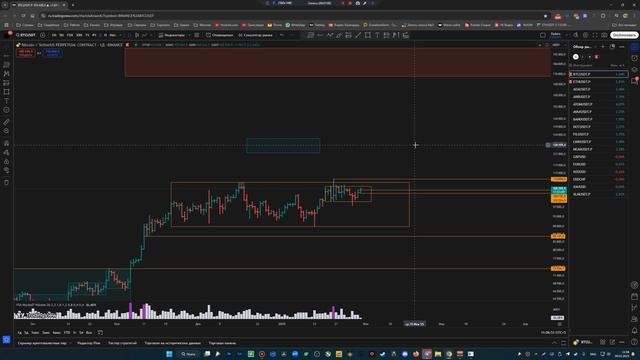Click the red Sell price button

(25, 53)
